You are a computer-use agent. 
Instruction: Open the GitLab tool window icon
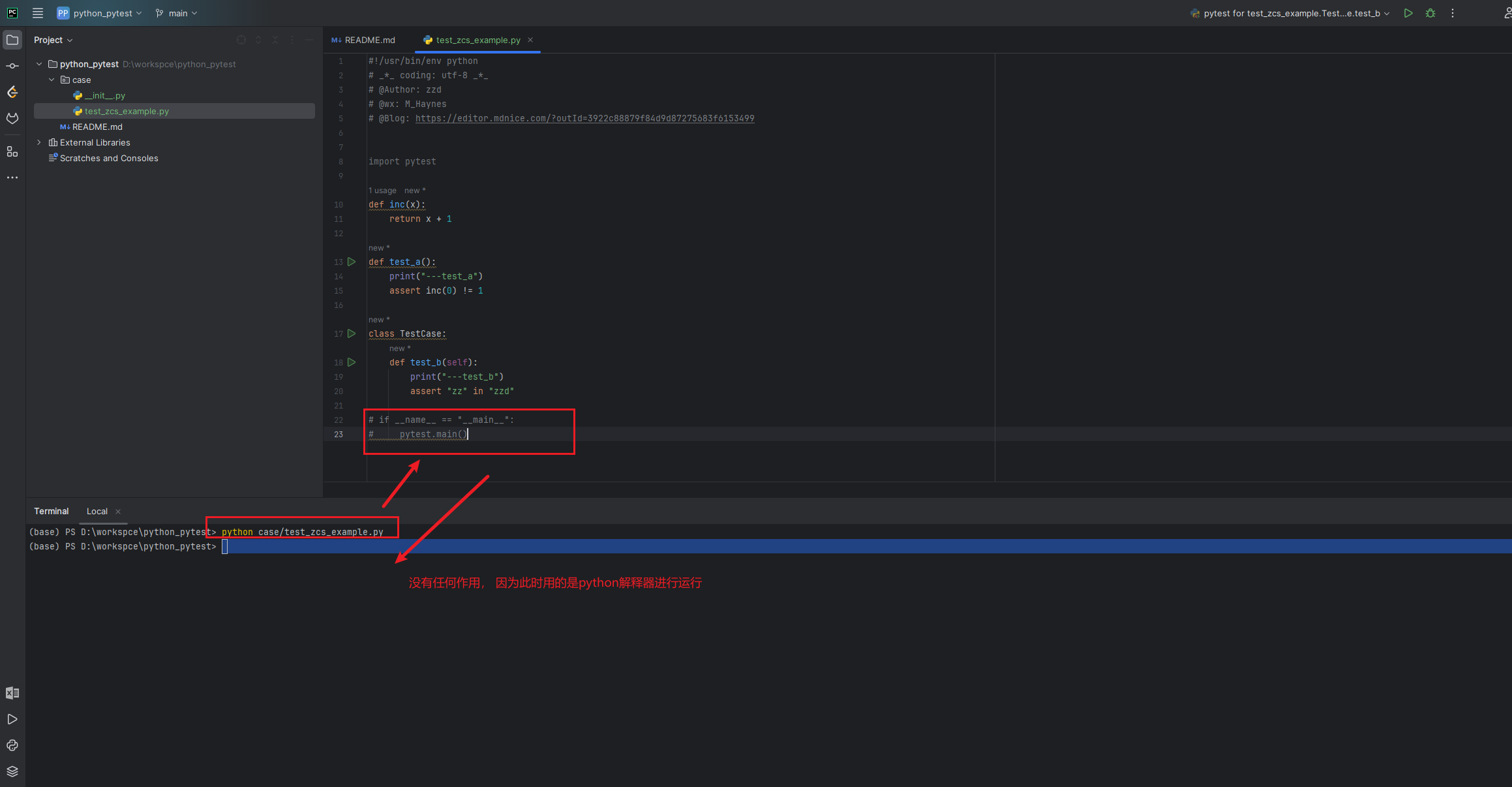12,118
